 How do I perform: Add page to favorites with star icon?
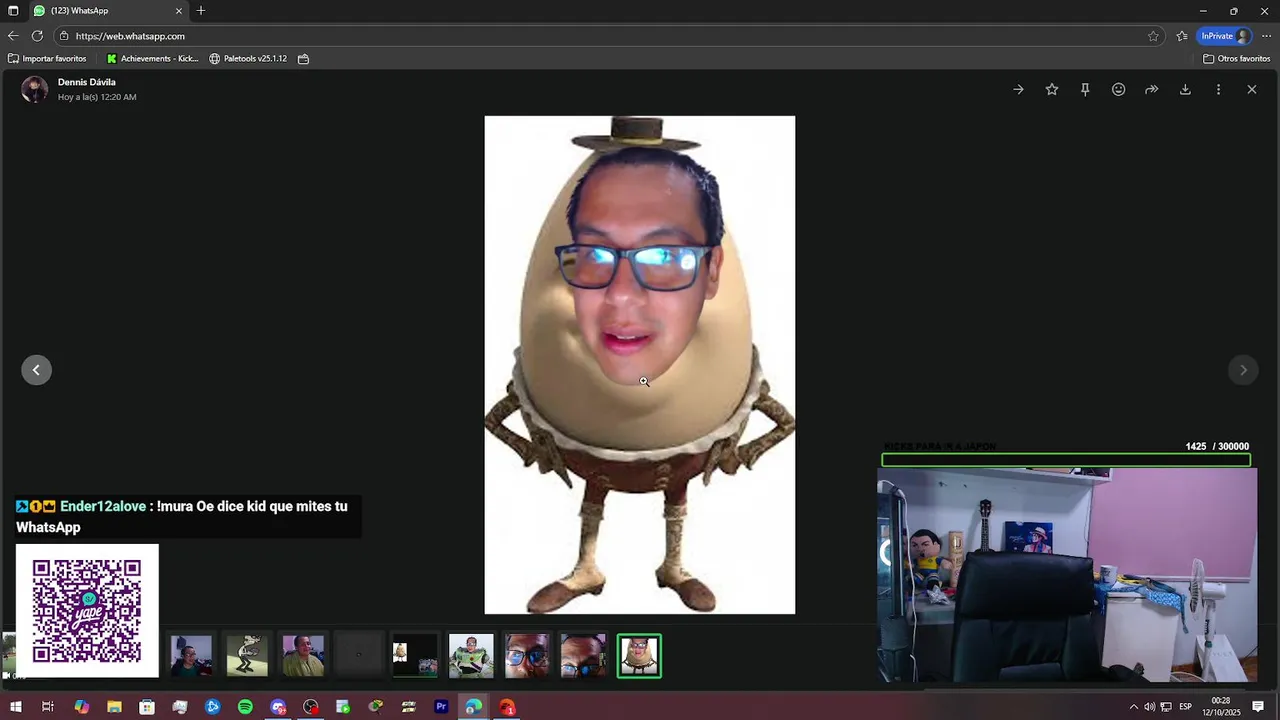1153,36
